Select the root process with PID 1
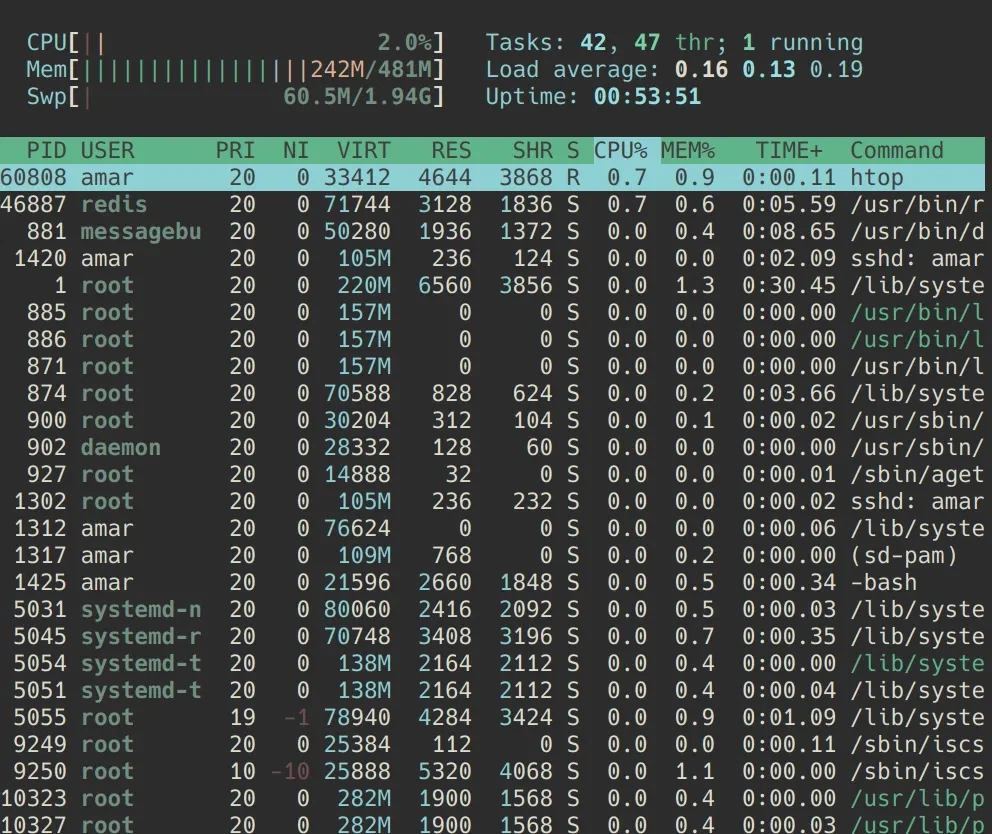 click(492, 285)
